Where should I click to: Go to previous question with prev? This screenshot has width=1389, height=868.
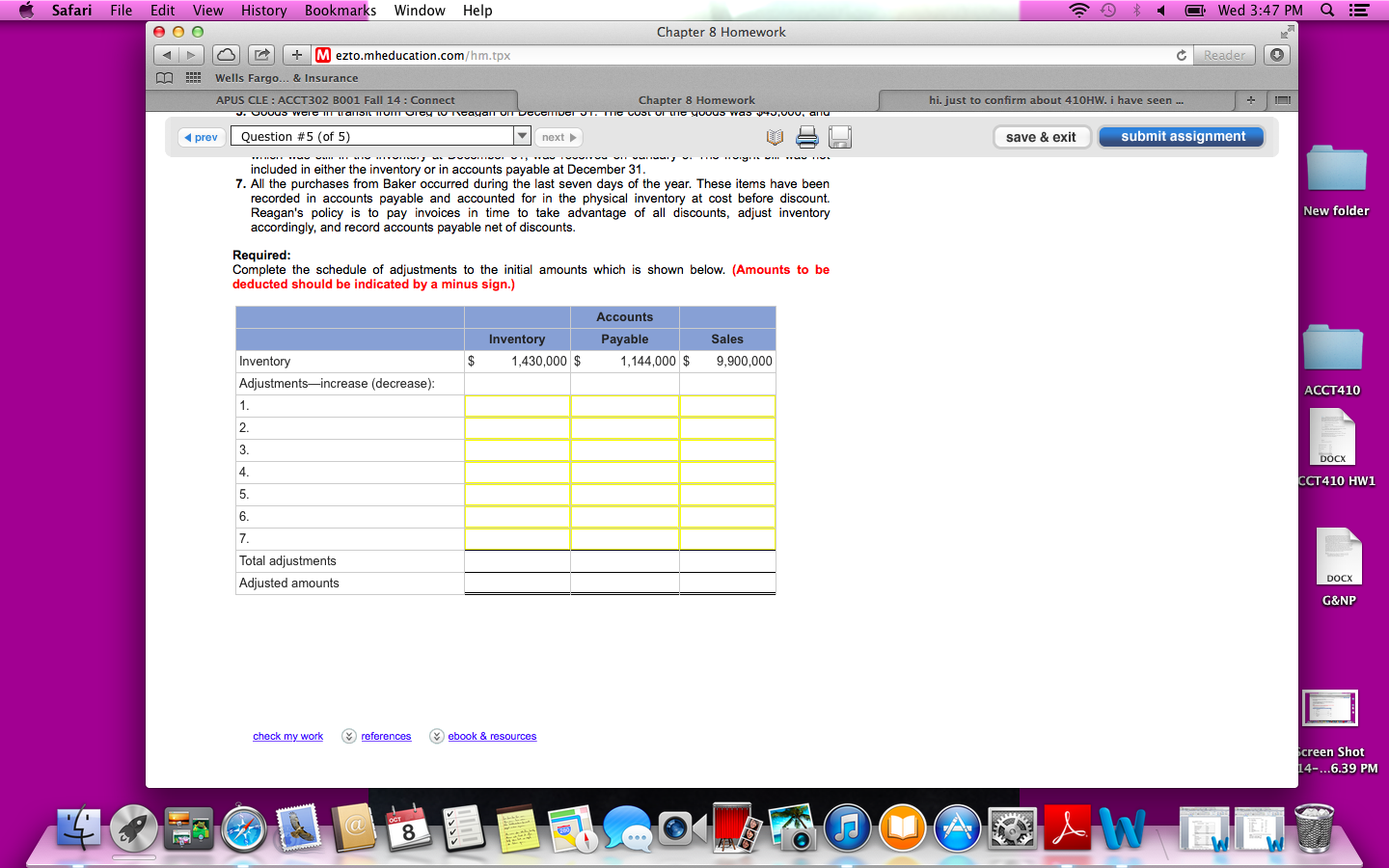(202, 137)
